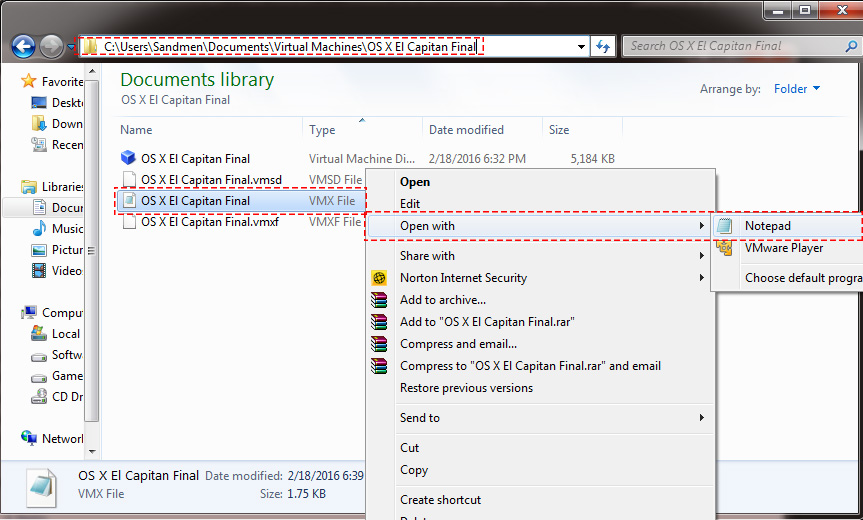Click the 5,184 KB size cell
This screenshot has height=520, width=863.
(592, 158)
